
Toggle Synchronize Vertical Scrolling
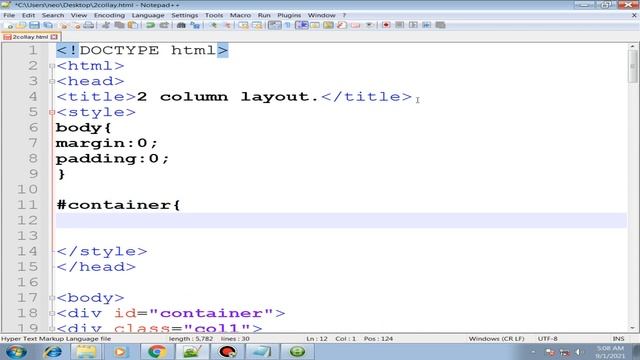[243, 25]
